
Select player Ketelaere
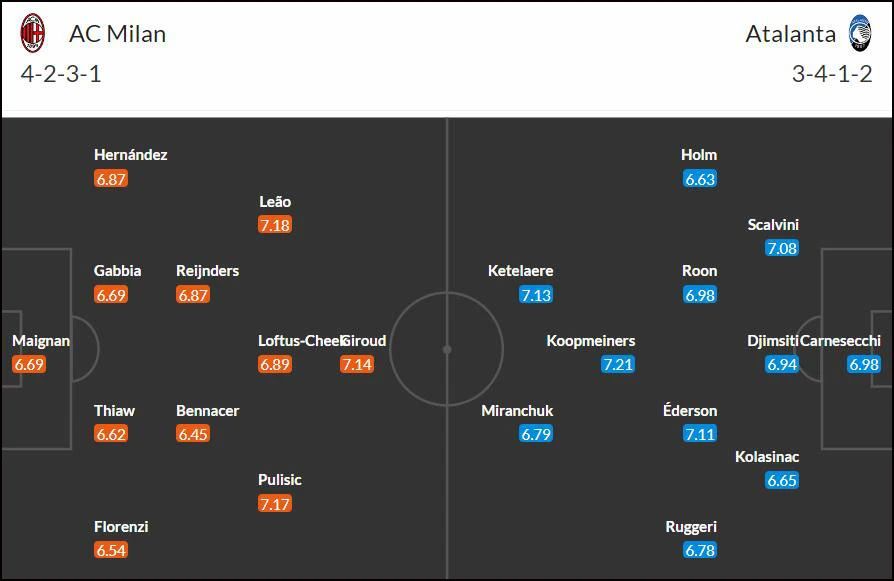pos(521,270)
